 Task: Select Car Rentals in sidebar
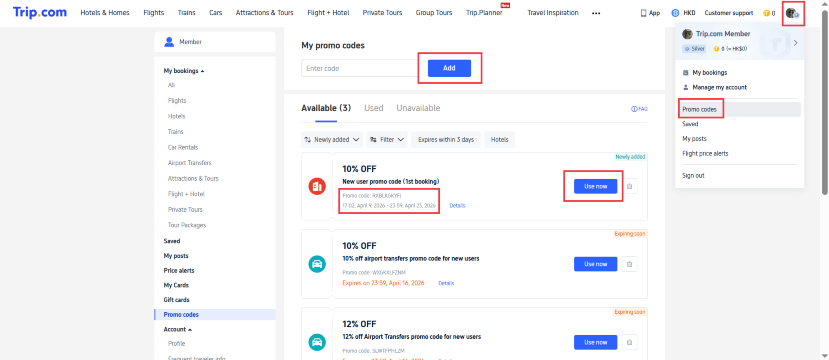click(x=183, y=147)
